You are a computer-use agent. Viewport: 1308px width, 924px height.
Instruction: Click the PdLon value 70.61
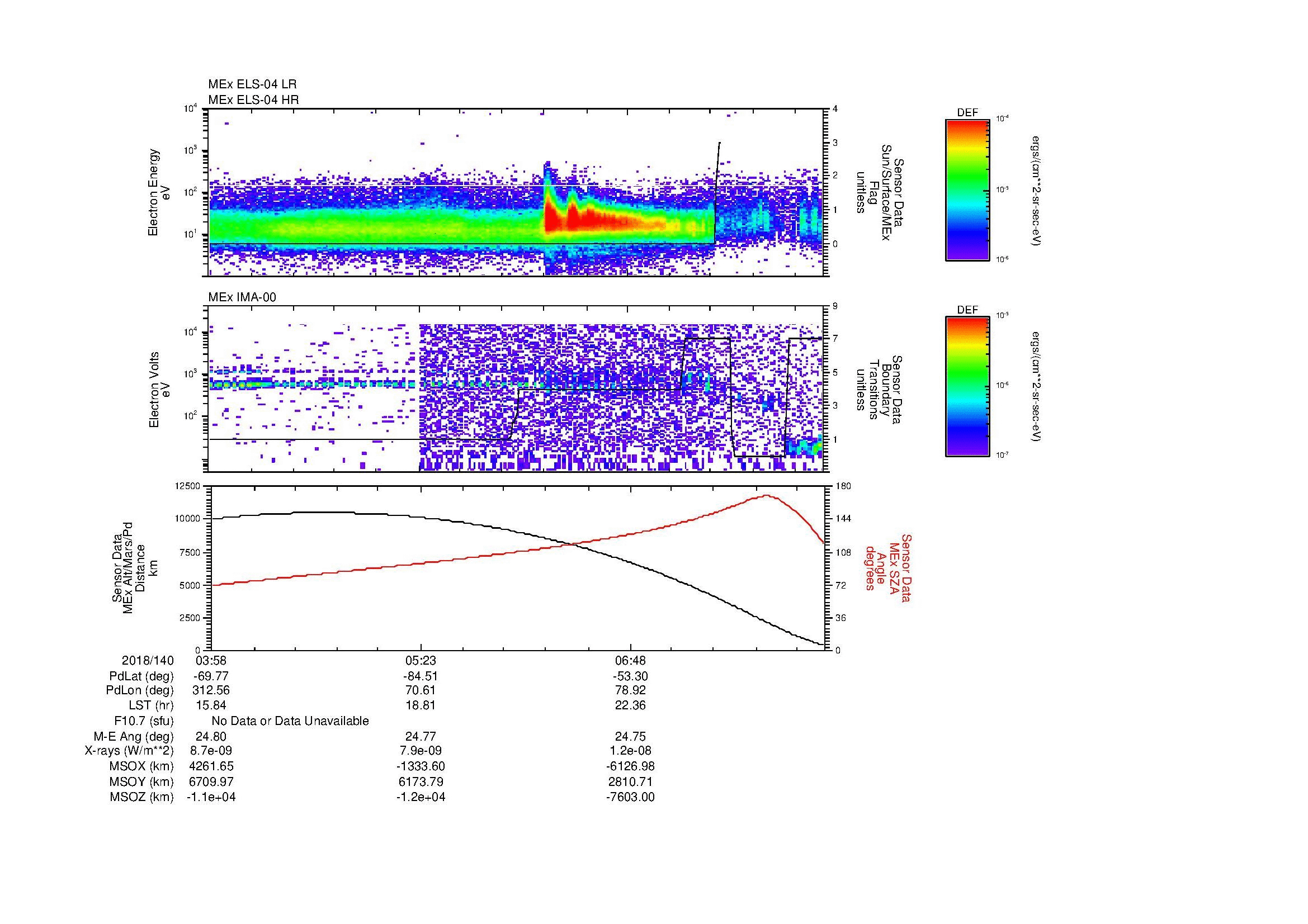(421, 690)
